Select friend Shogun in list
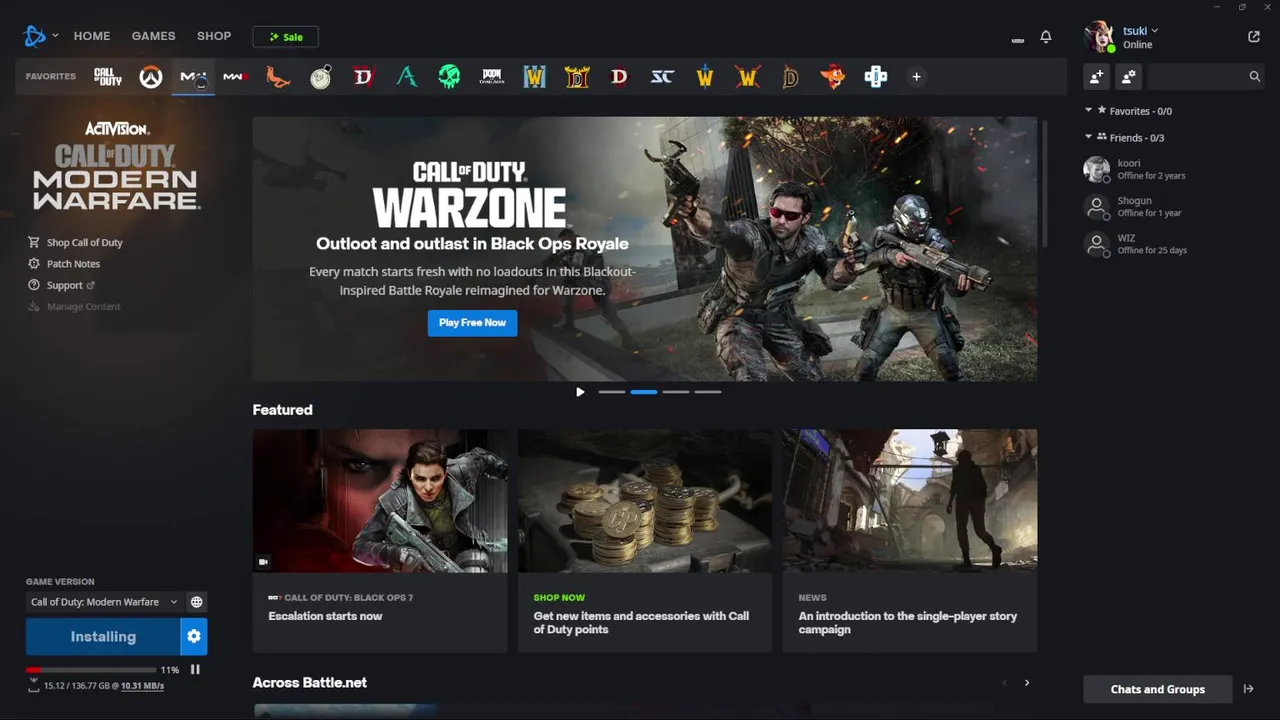The image size is (1280, 720). (x=1173, y=207)
